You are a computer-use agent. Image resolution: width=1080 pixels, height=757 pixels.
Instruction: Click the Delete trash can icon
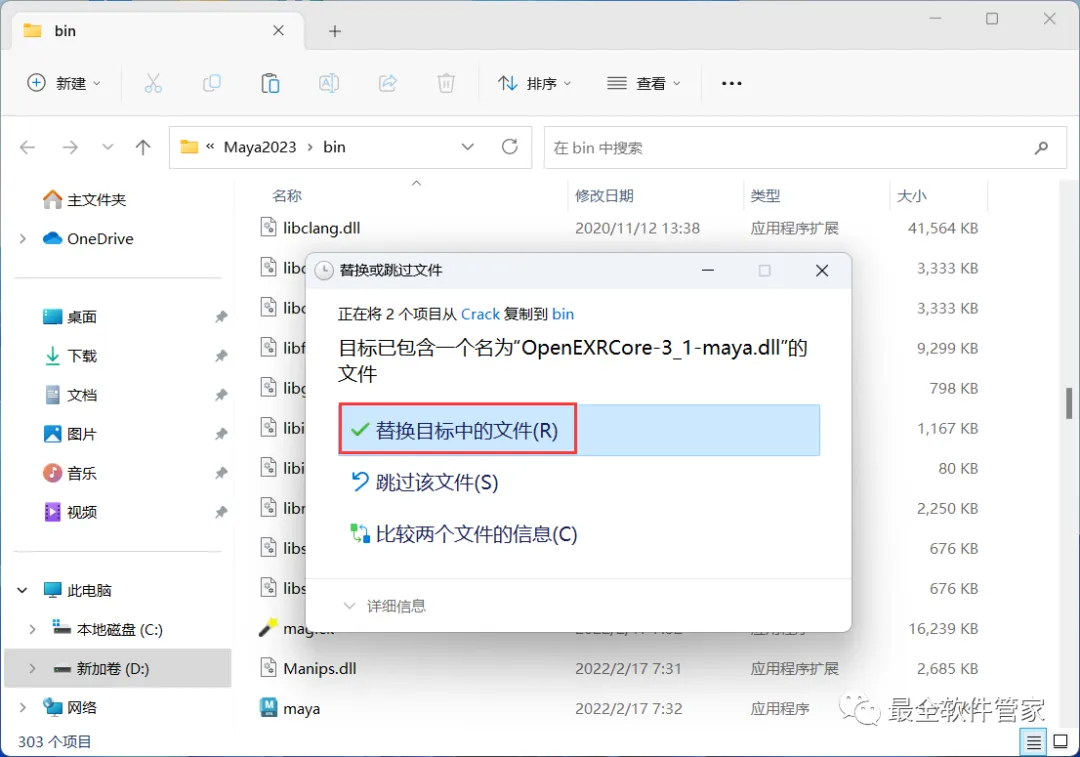(446, 83)
